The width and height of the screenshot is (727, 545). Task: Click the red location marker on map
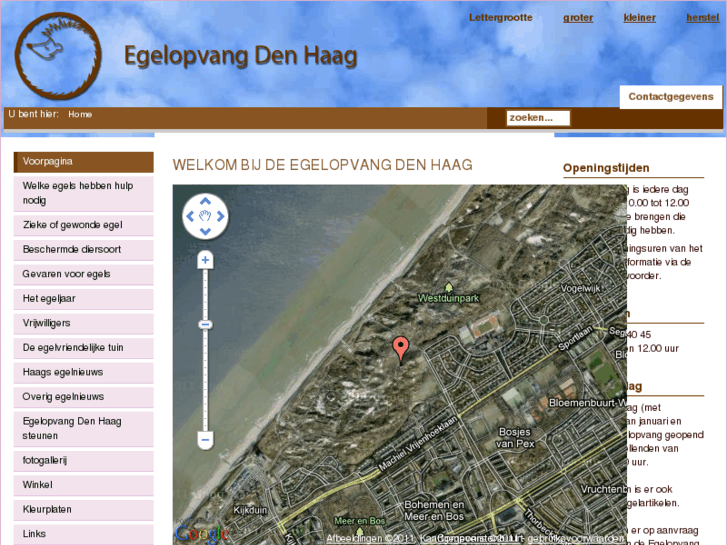tap(401, 349)
